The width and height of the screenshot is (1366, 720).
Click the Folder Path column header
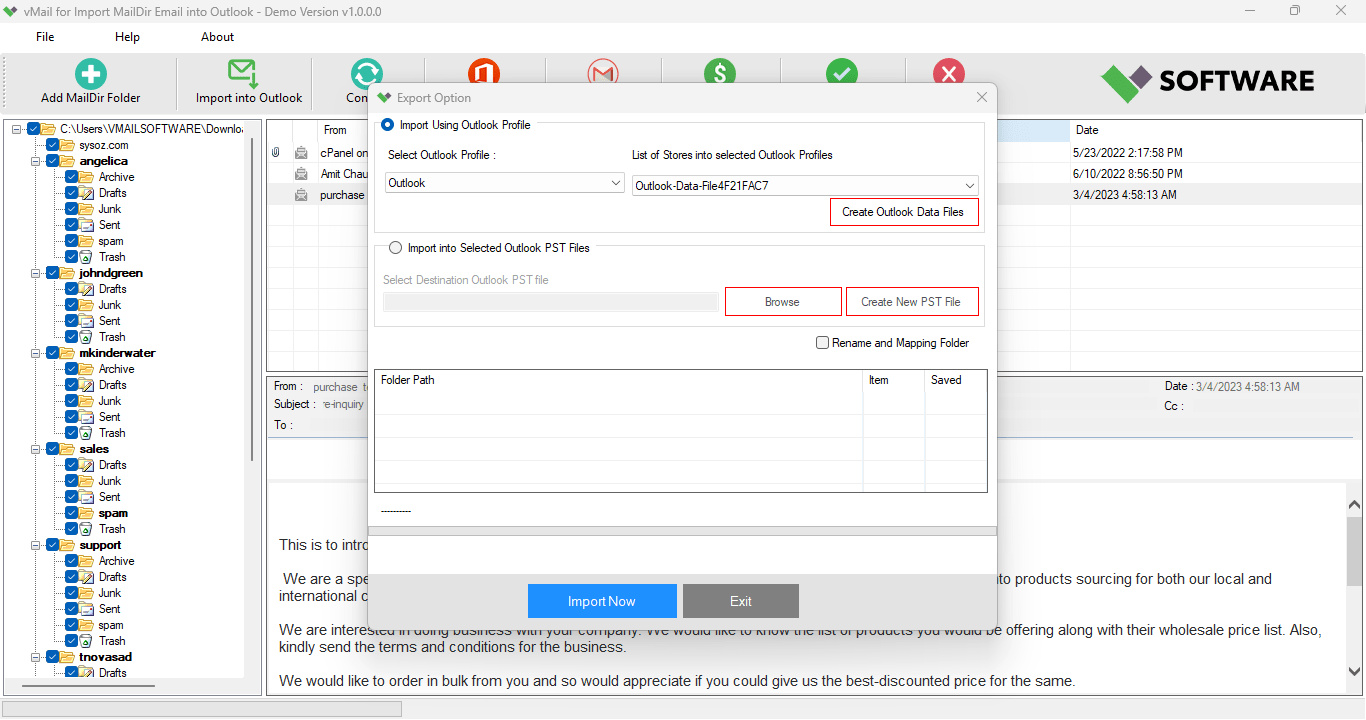pos(618,380)
